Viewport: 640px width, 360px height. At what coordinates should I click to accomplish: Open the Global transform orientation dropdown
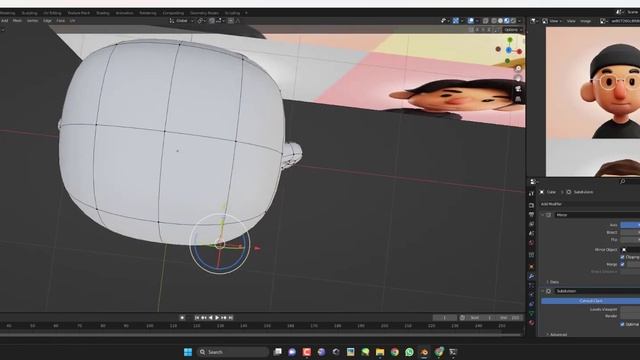(182, 20)
